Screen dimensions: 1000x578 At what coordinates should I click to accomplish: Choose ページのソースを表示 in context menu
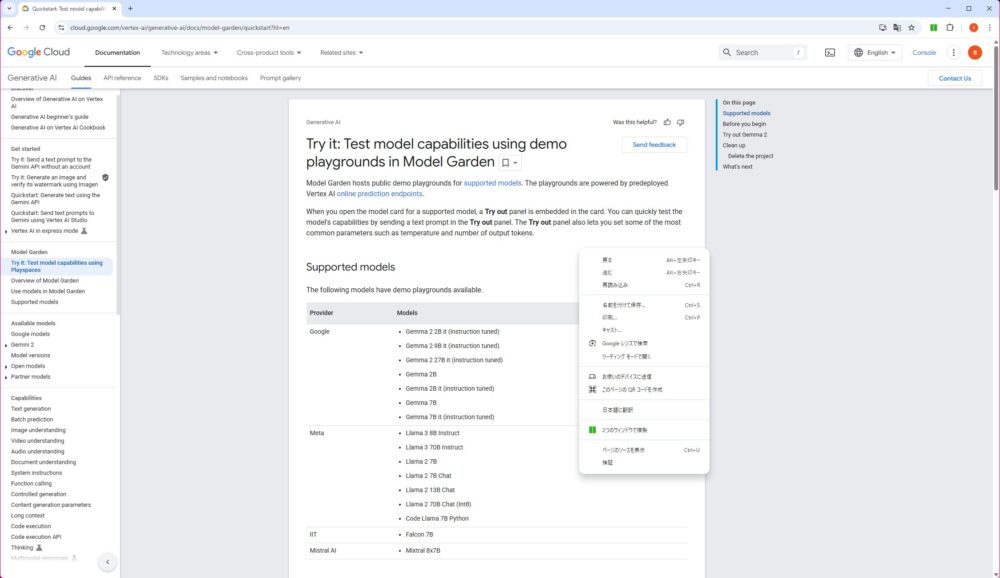(x=644, y=450)
